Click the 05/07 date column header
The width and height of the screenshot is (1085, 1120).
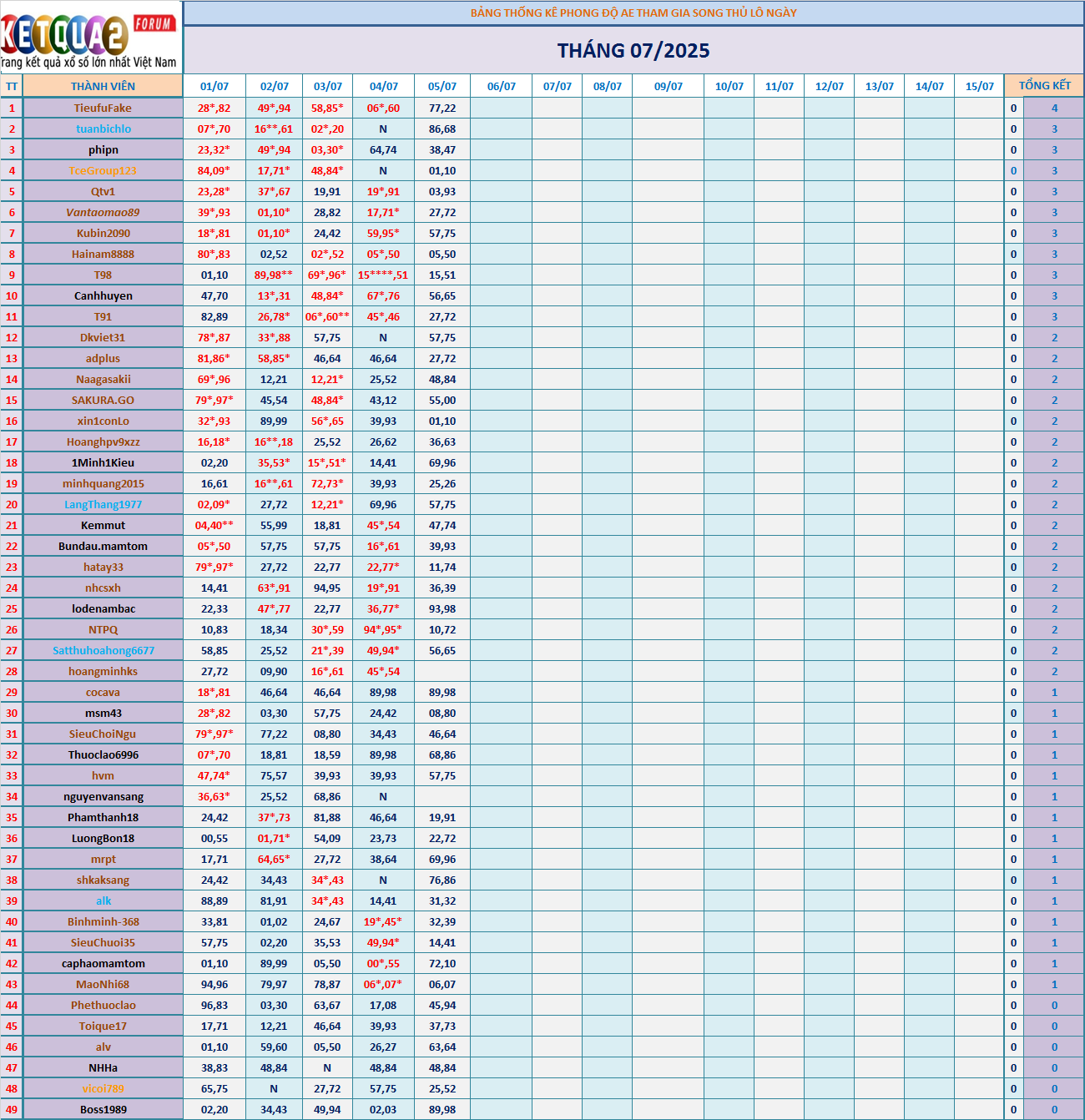442,86
